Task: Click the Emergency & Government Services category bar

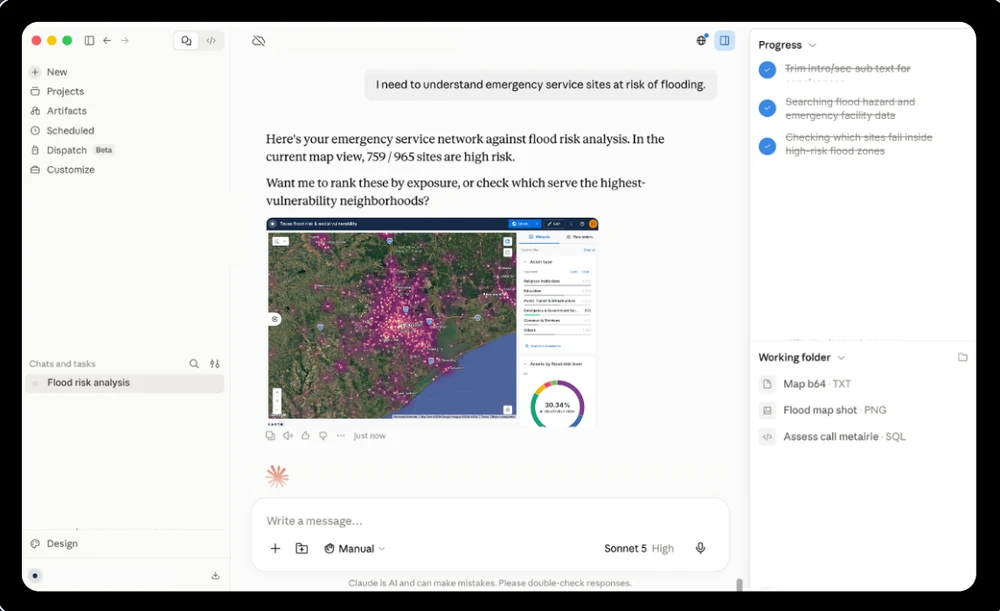Action: (557, 312)
